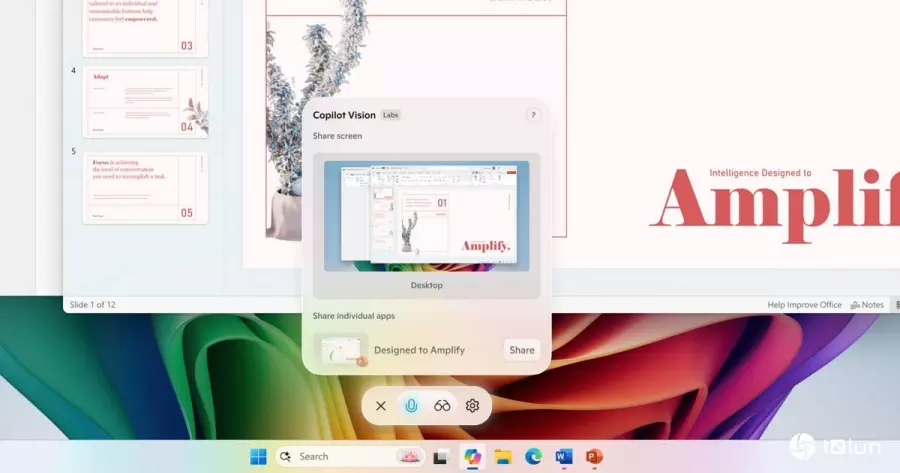The height and width of the screenshot is (473, 900).
Task: Select Designed to Amplify app thumbnail
Action: 343,350
